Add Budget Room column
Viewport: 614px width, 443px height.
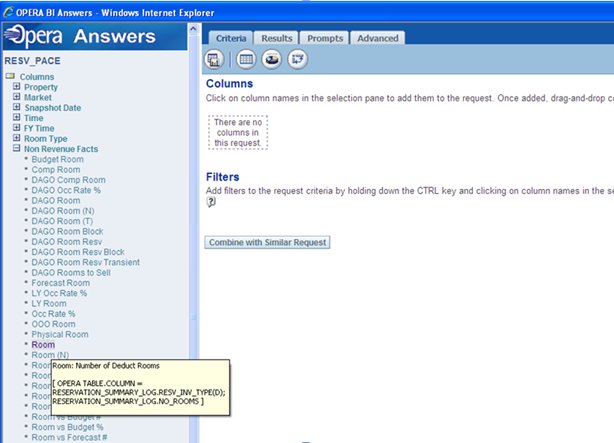click(x=57, y=159)
